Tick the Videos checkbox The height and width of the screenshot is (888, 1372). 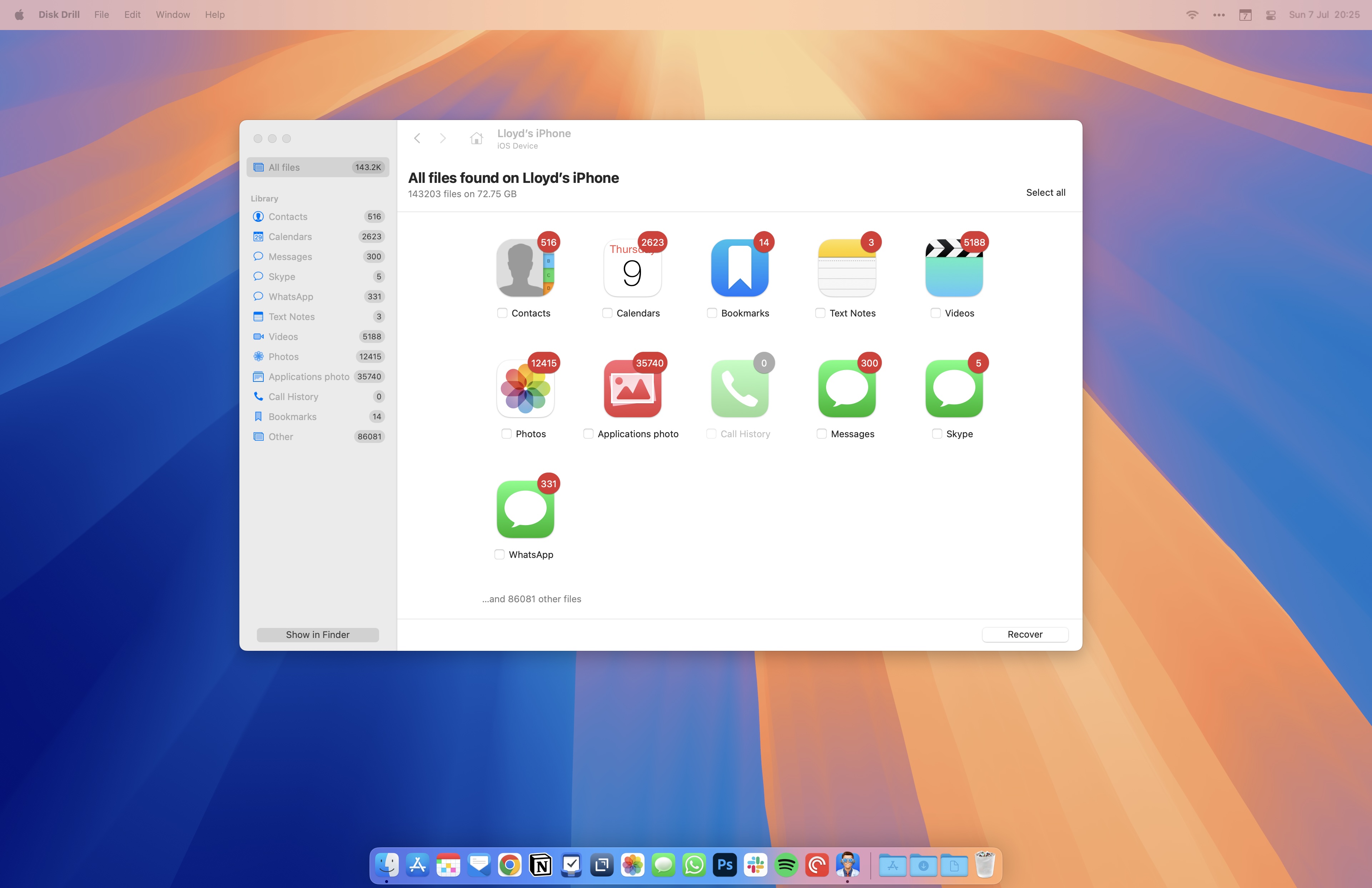pos(936,313)
